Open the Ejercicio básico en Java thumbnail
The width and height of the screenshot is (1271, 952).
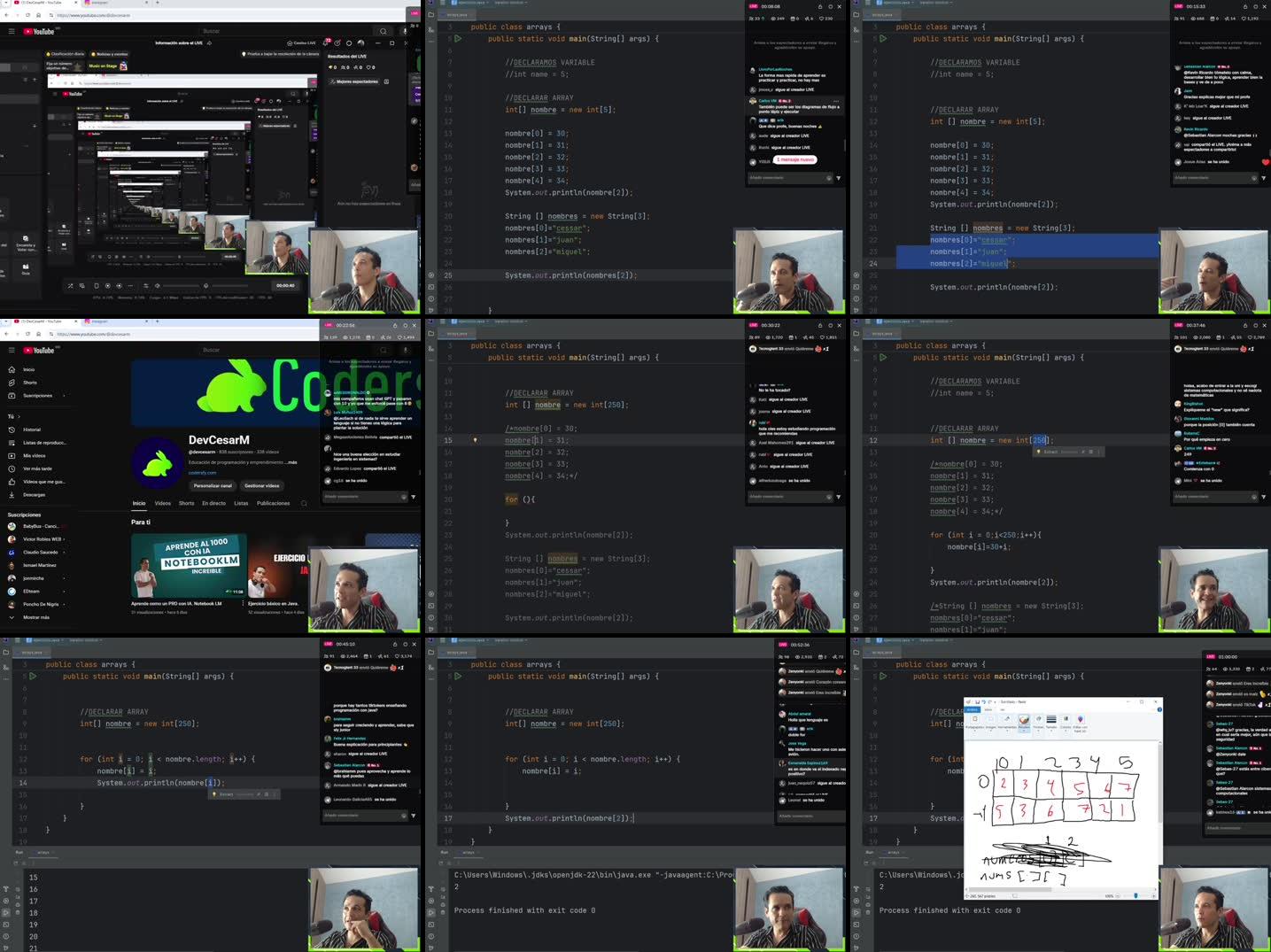click(x=277, y=566)
